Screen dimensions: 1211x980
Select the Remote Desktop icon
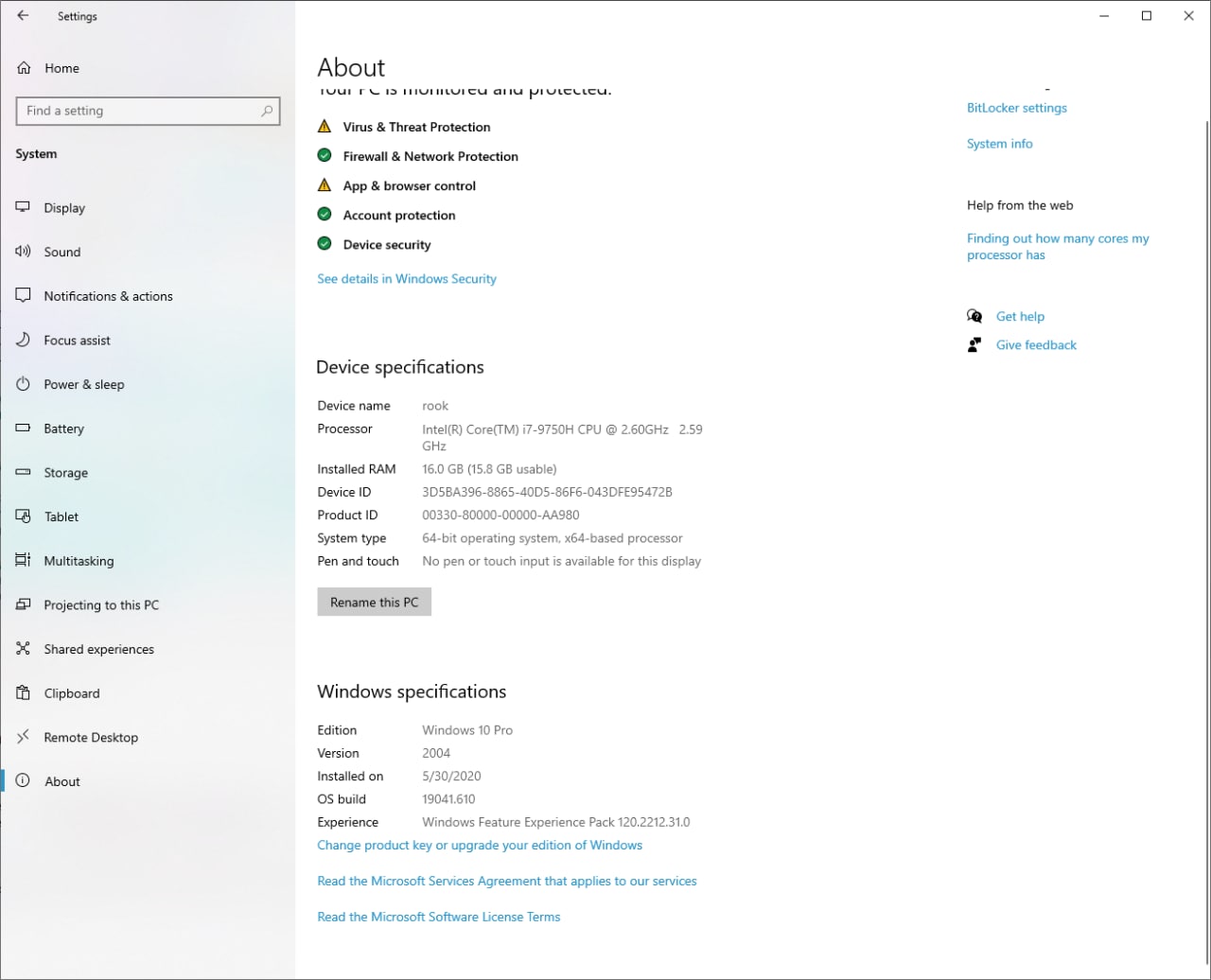click(x=24, y=738)
